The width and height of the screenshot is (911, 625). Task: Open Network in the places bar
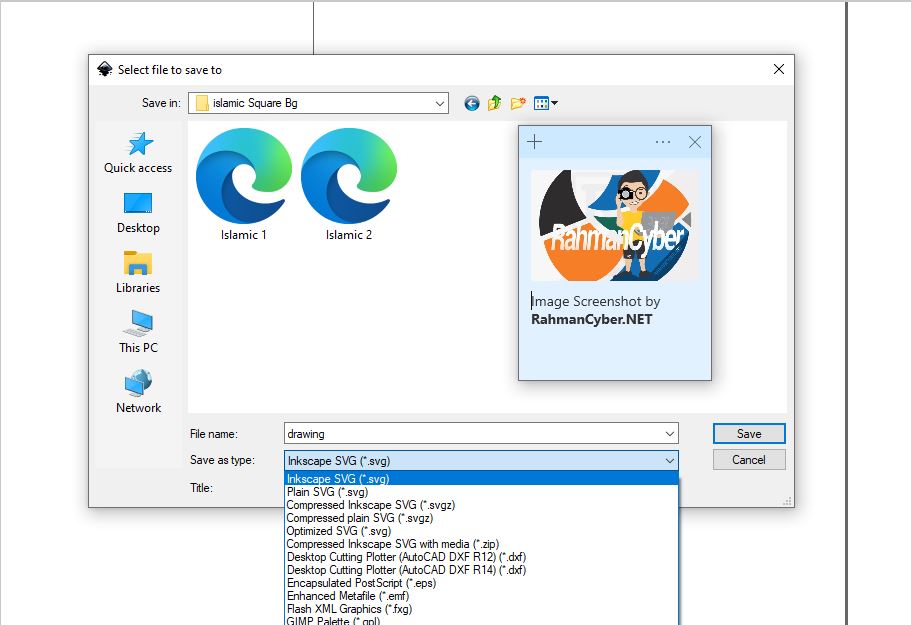coord(138,391)
